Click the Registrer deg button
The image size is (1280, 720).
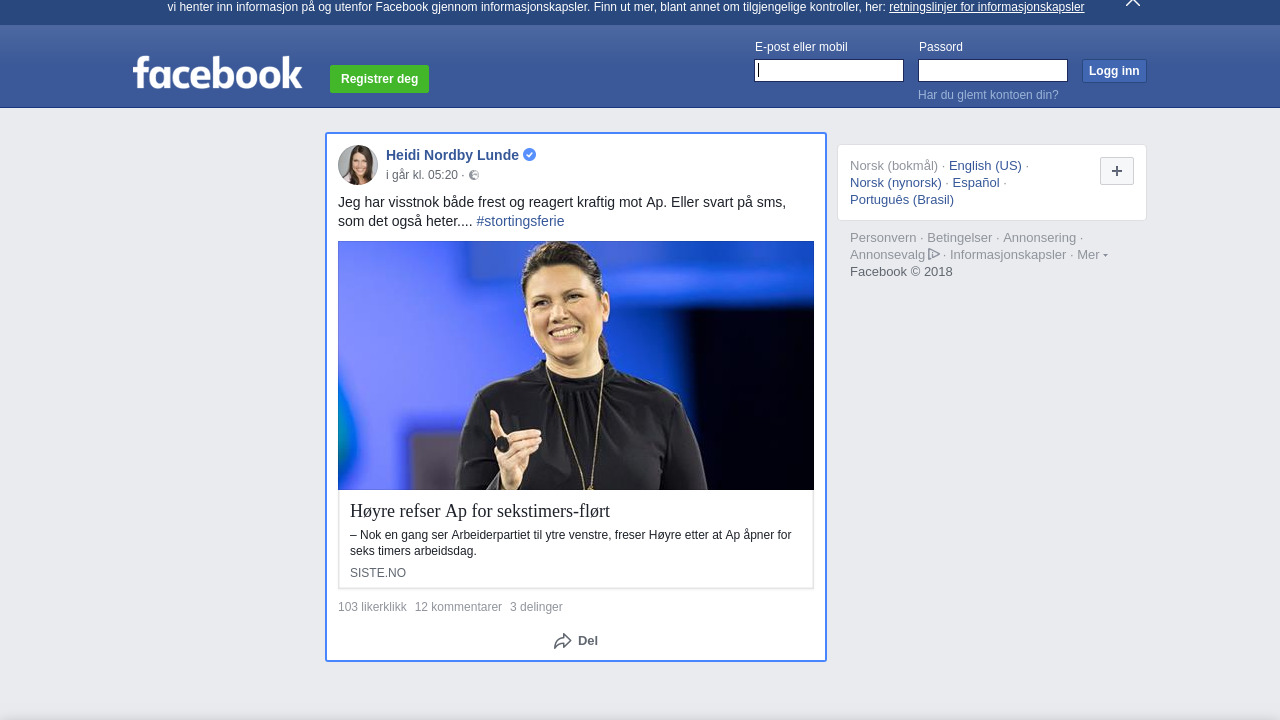[379, 79]
